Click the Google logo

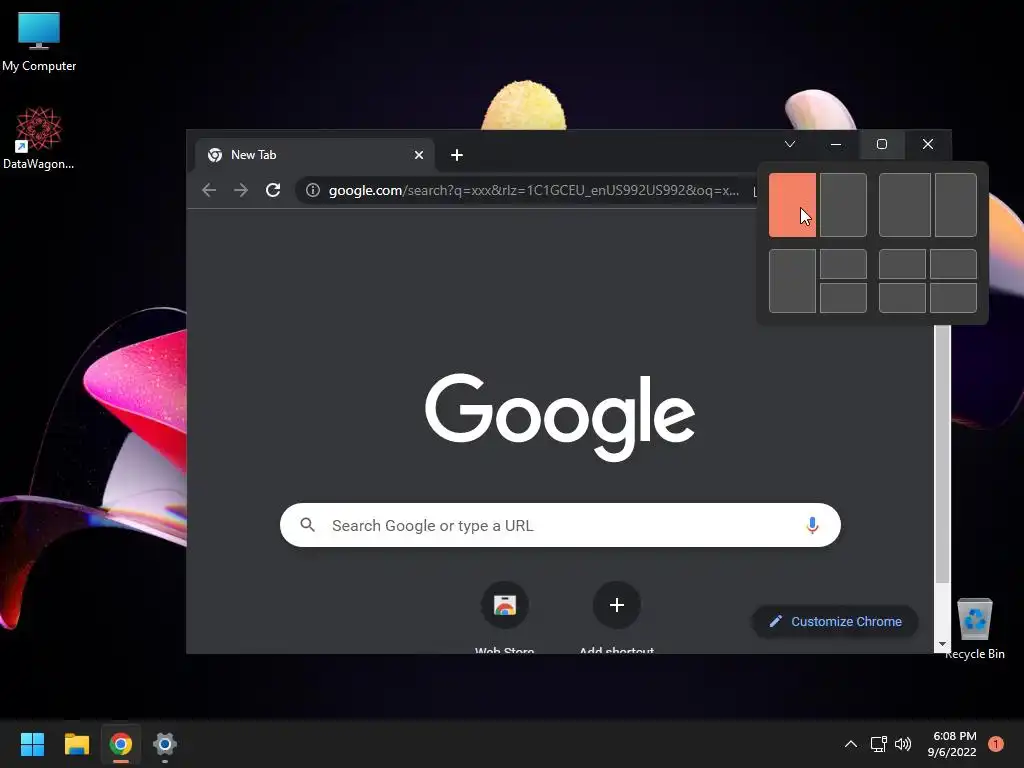pos(560,417)
